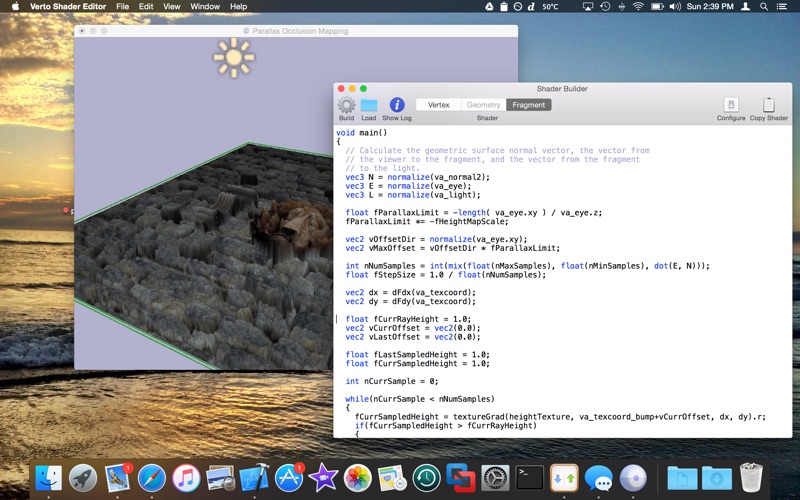Click the sun light icon in preview
Image resolution: width=800 pixels, height=500 pixels.
click(234, 58)
